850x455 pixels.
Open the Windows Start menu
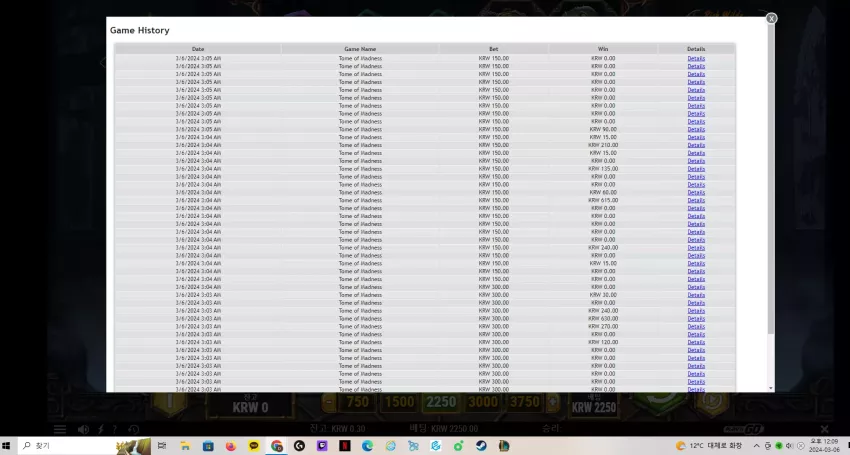[x=7, y=446]
